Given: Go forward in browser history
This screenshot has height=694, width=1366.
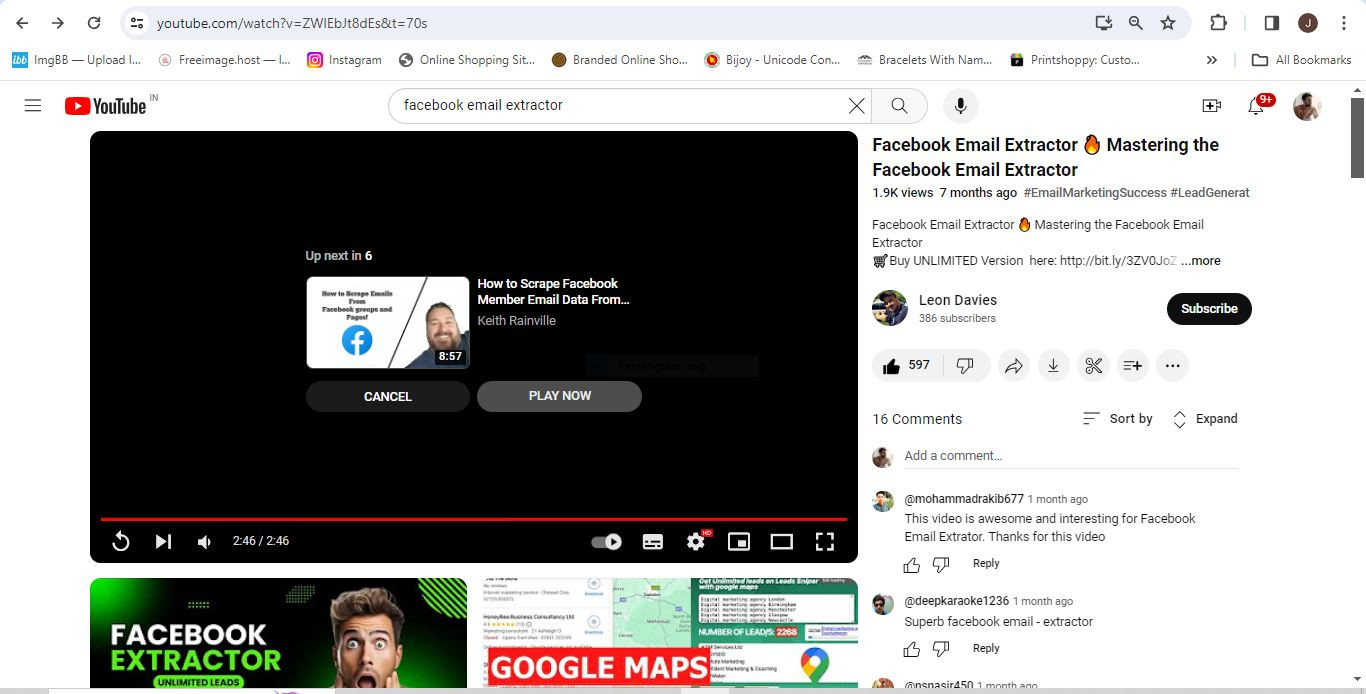Looking at the screenshot, I should coord(58,23).
